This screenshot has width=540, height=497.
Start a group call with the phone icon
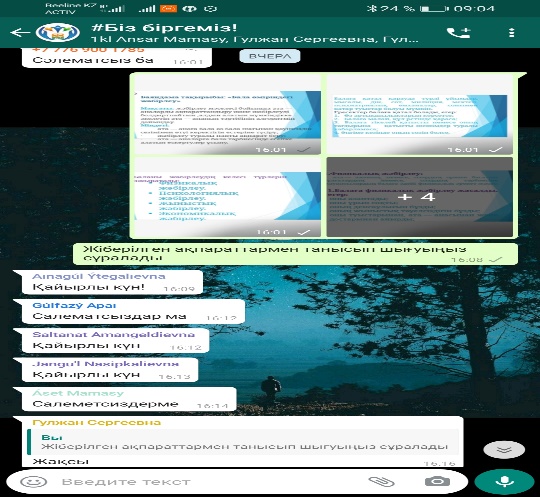tap(458, 33)
